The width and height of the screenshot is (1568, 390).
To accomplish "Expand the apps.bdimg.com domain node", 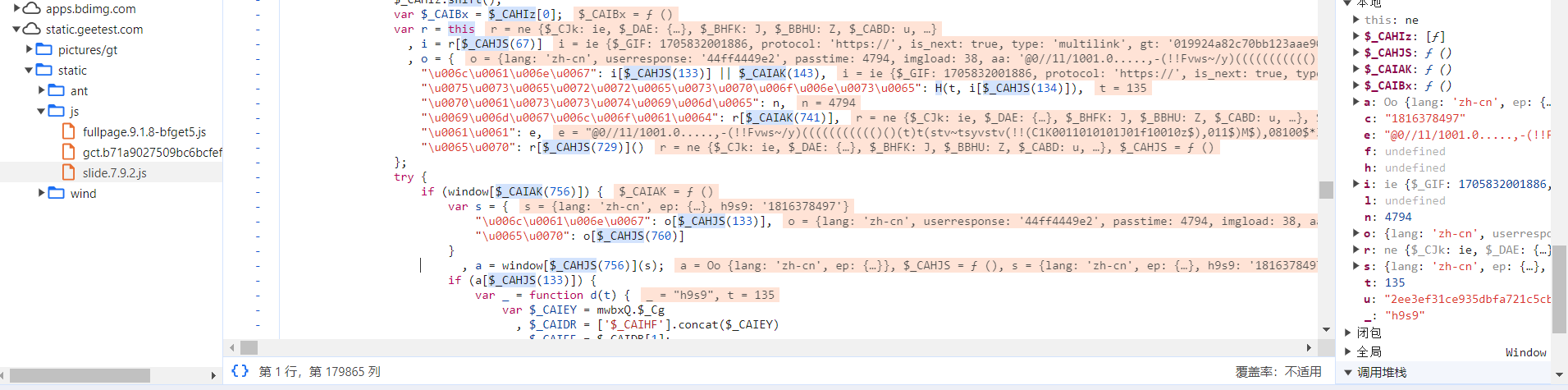I will tap(16, 8).
